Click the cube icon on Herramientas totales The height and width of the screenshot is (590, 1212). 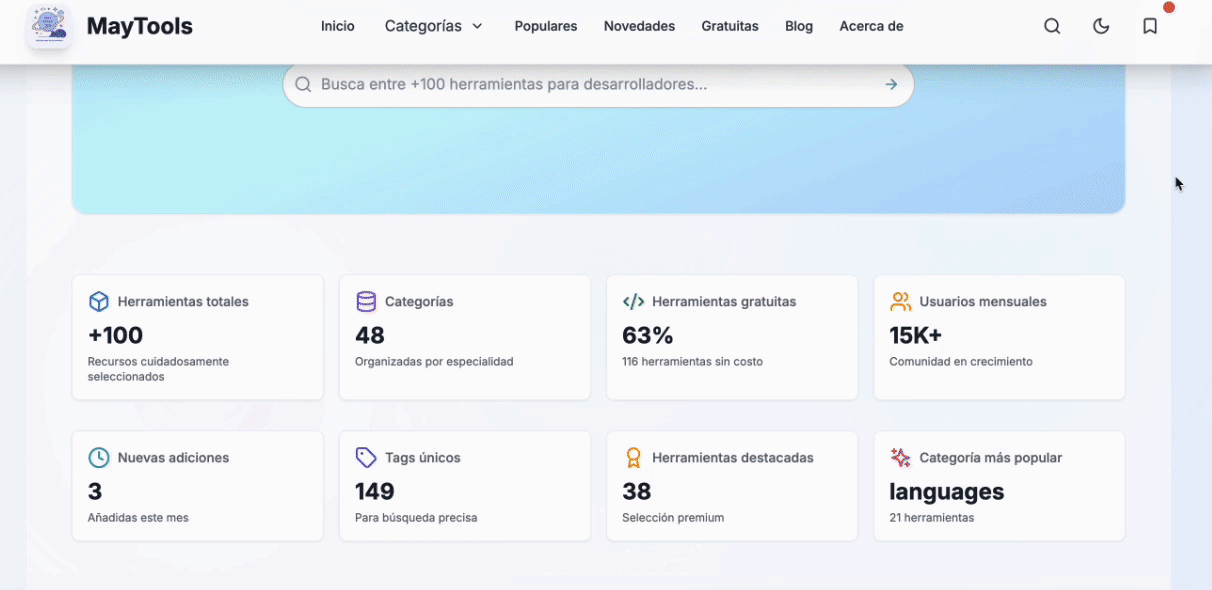[99, 301]
